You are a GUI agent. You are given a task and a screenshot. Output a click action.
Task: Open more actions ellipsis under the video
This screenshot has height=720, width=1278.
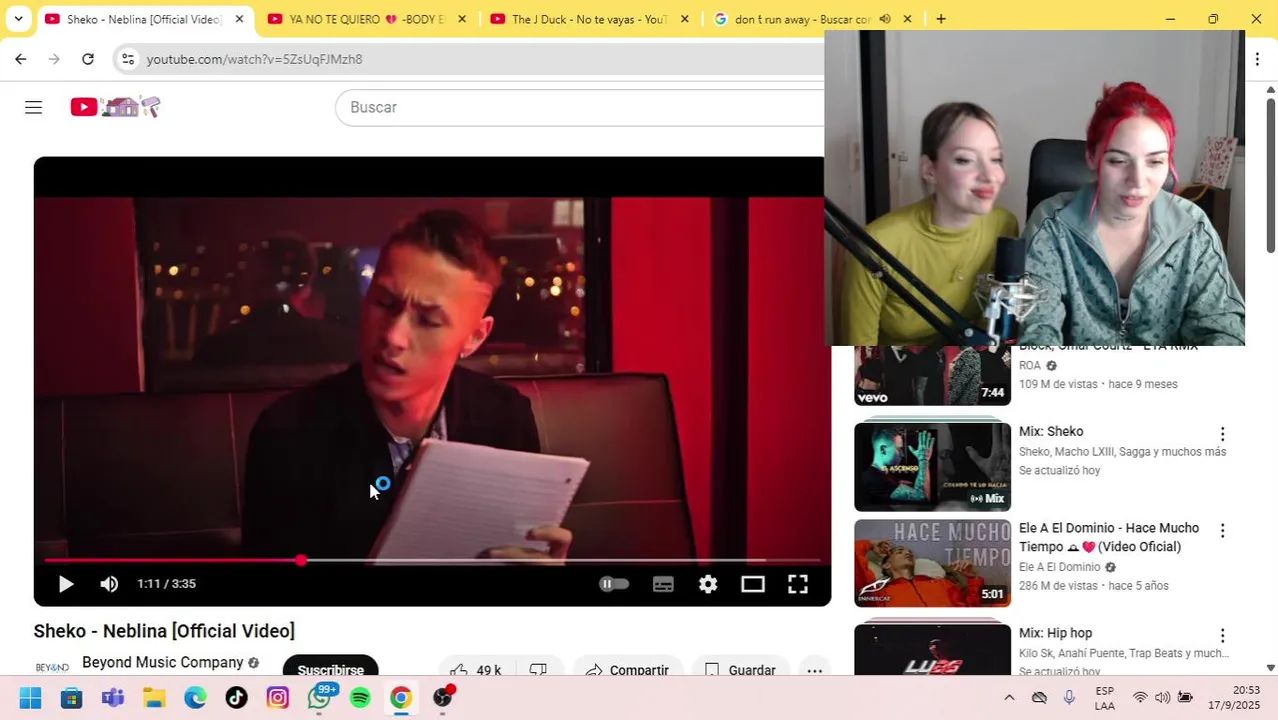(815, 668)
